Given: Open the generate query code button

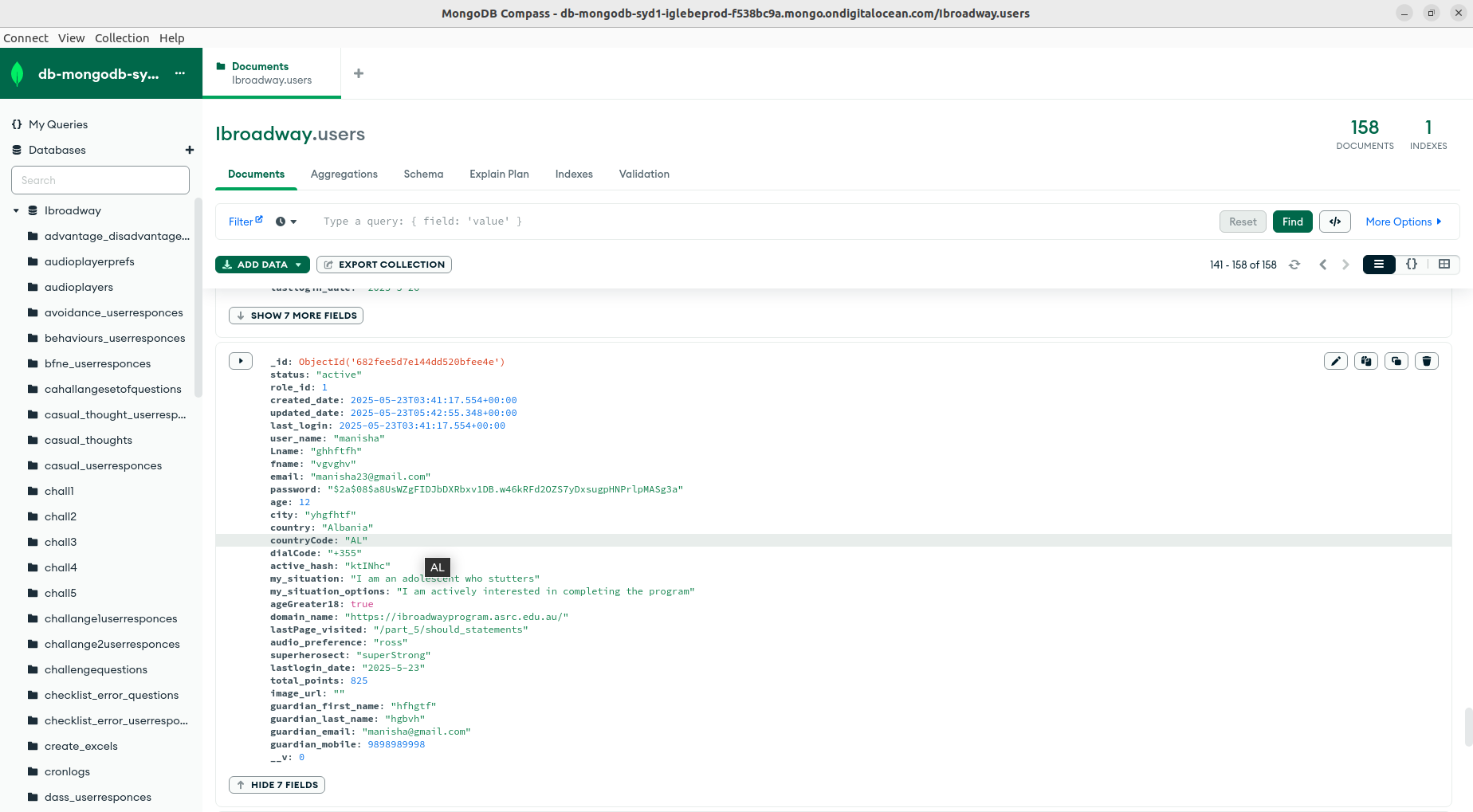Looking at the screenshot, I should (x=1335, y=222).
